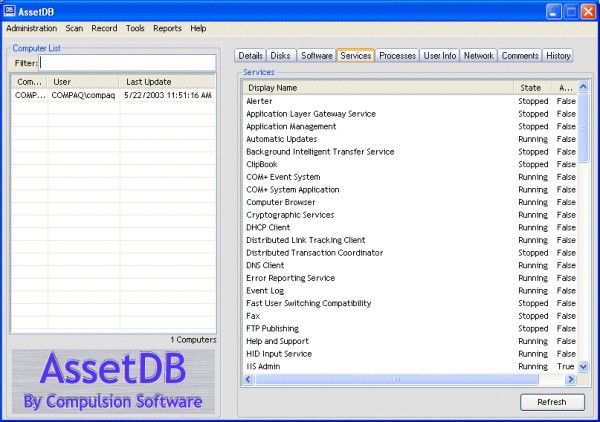
Task: Select Distributed Transaction Coordinator row
Action: pyautogui.click(x=410, y=253)
